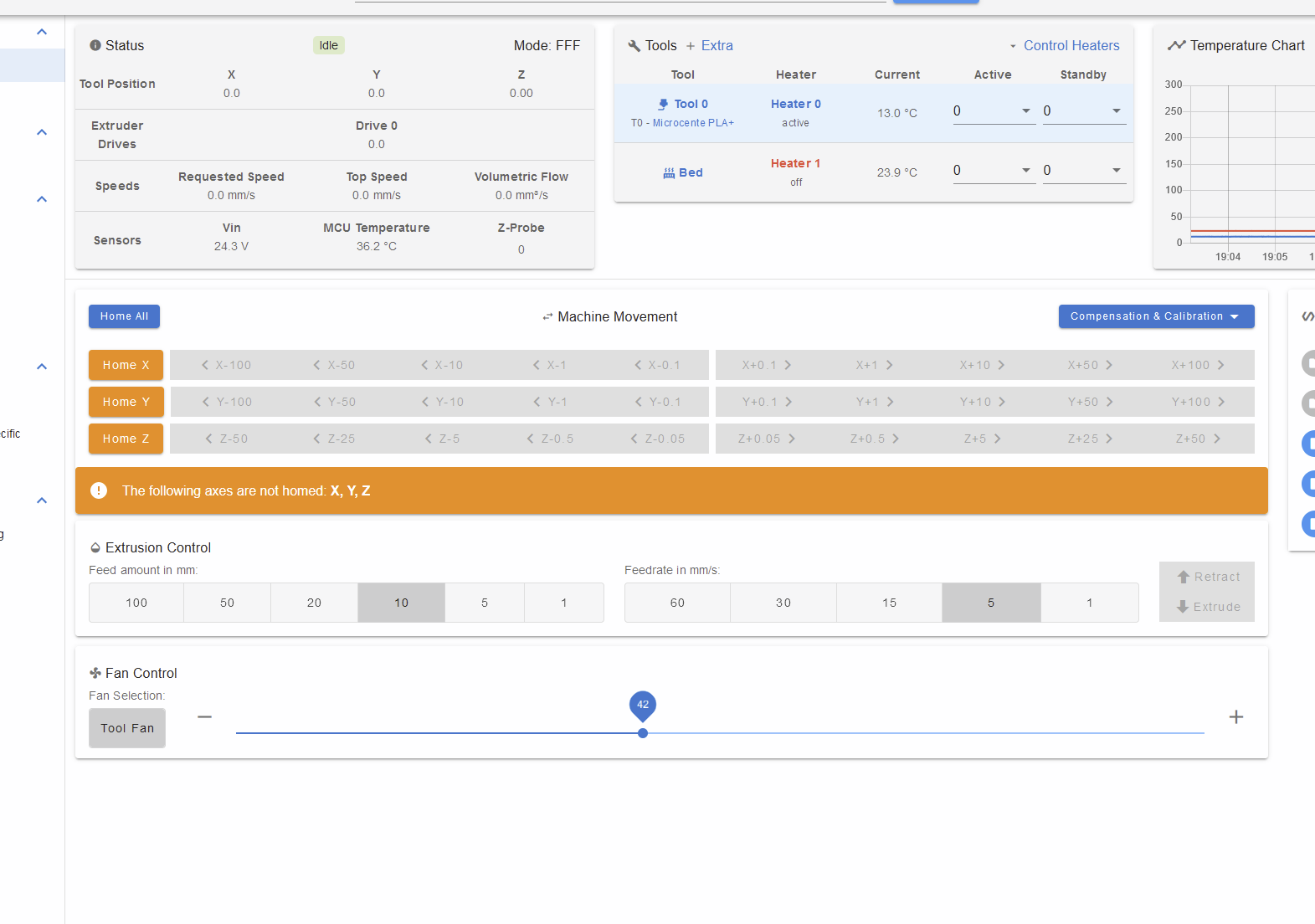This screenshot has width=1315, height=924.
Task: Click the Status info icon
Action: [x=95, y=45]
